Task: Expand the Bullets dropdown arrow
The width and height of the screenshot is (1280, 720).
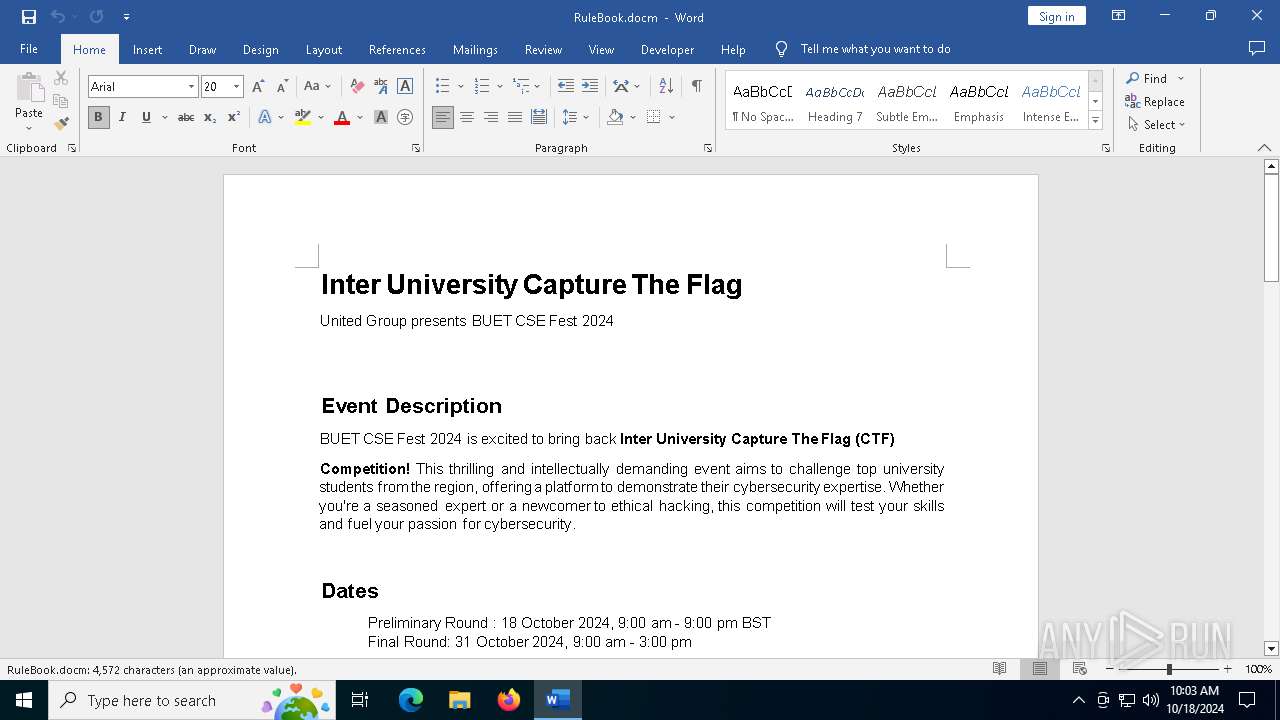Action: pos(460,87)
